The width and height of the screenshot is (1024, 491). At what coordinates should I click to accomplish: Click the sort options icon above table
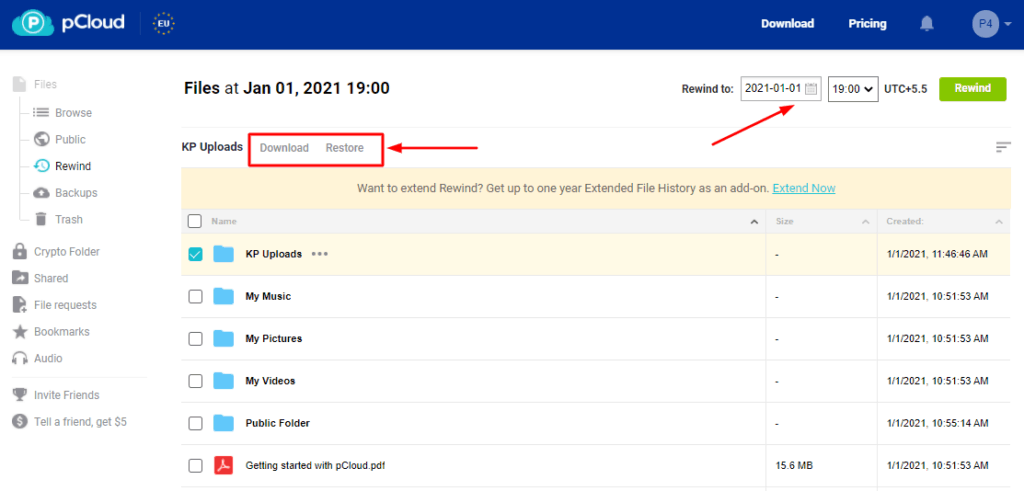[x=1002, y=148]
